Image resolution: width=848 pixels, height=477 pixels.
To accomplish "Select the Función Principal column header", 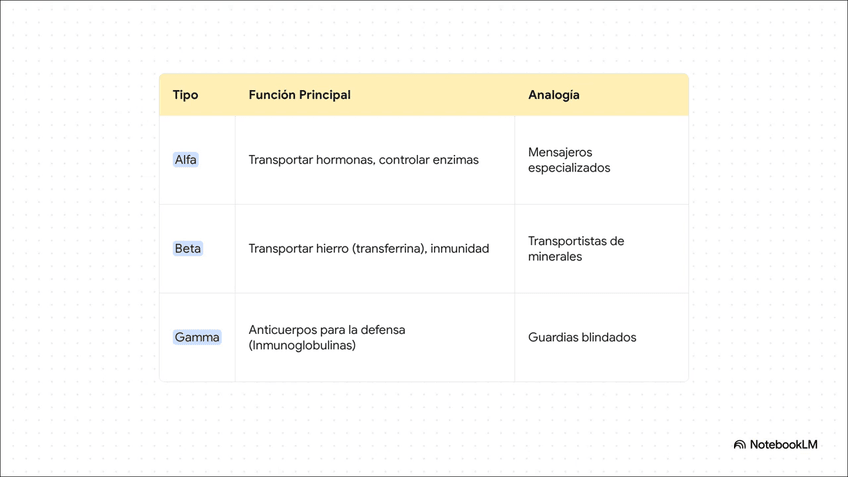I will tap(299, 95).
